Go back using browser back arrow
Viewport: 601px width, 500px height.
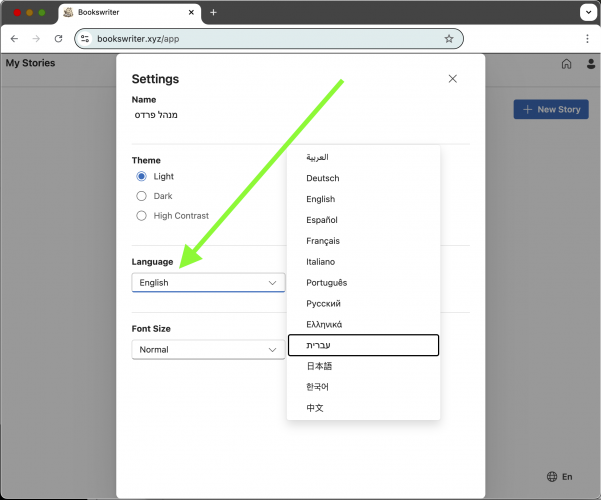click(14, 38)
